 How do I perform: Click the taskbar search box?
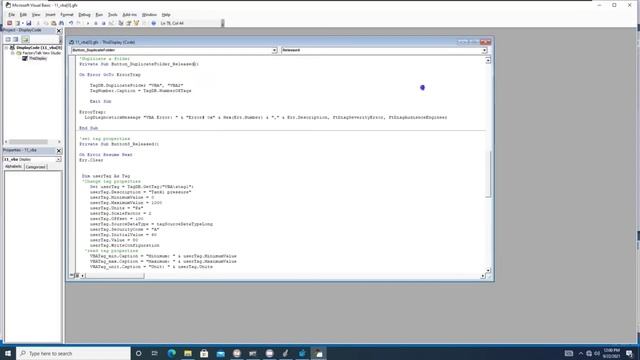(73, 353)
